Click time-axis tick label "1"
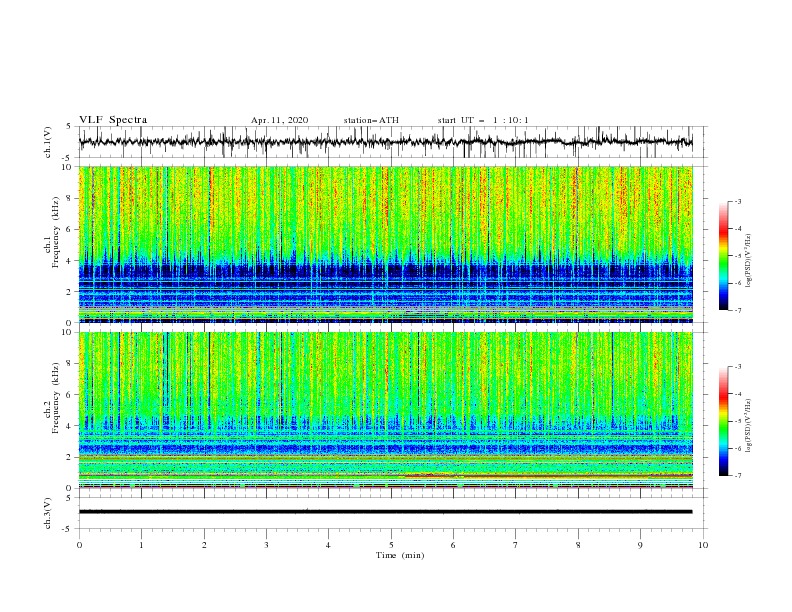 coord(141,545)
